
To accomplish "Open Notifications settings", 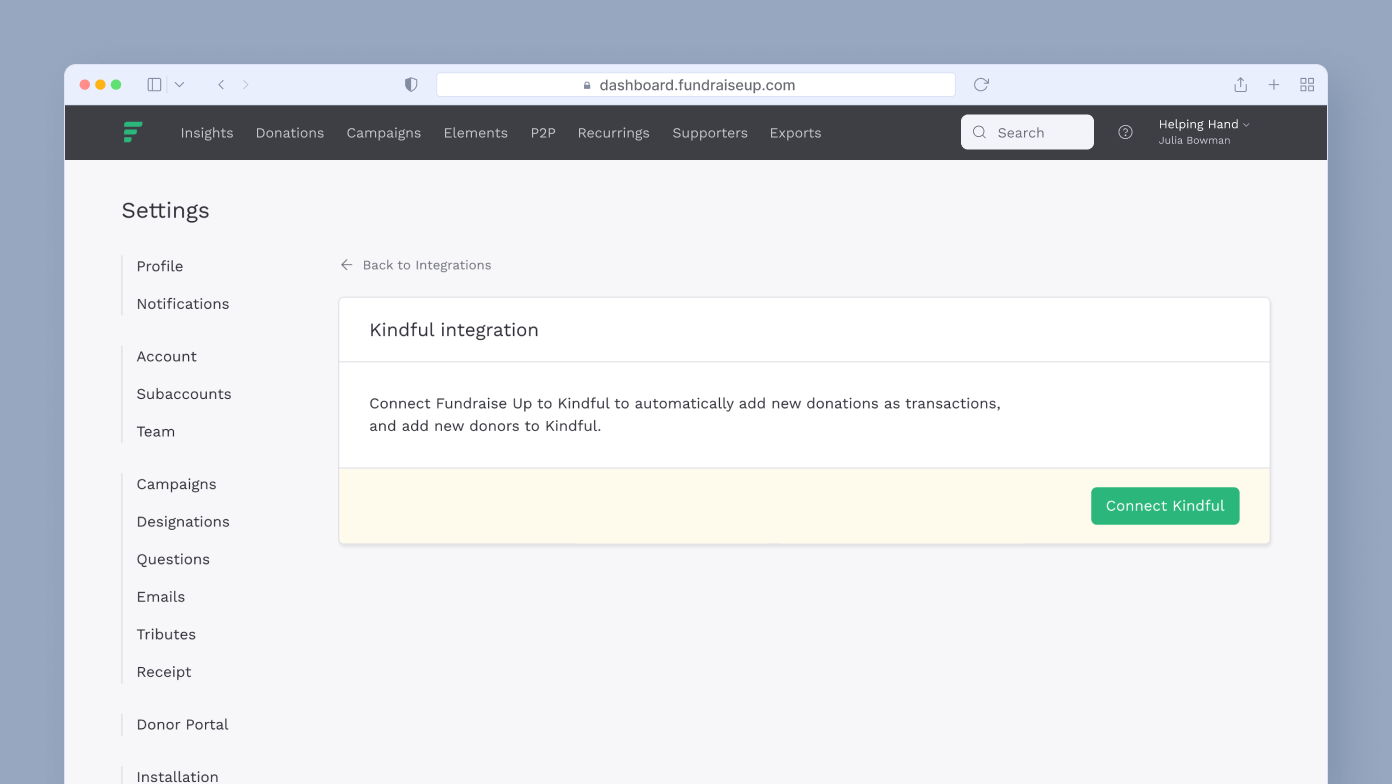I will pos(183,304).
